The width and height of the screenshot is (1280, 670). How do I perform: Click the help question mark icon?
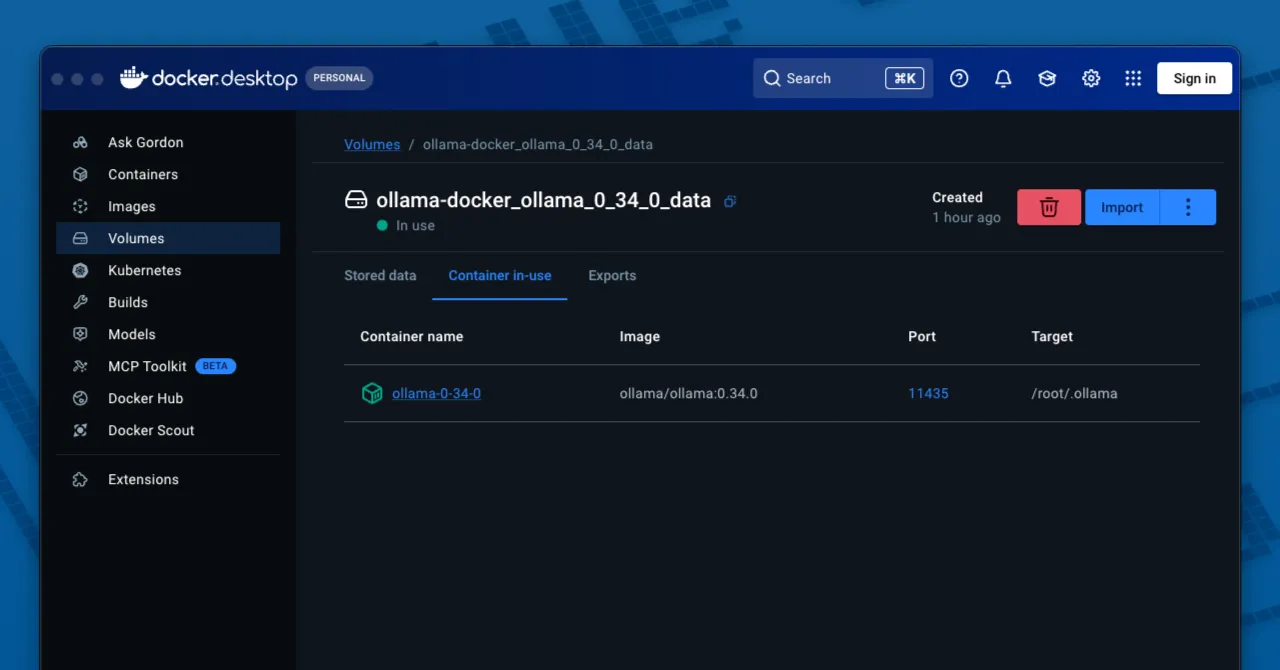(x=959, y=78)
